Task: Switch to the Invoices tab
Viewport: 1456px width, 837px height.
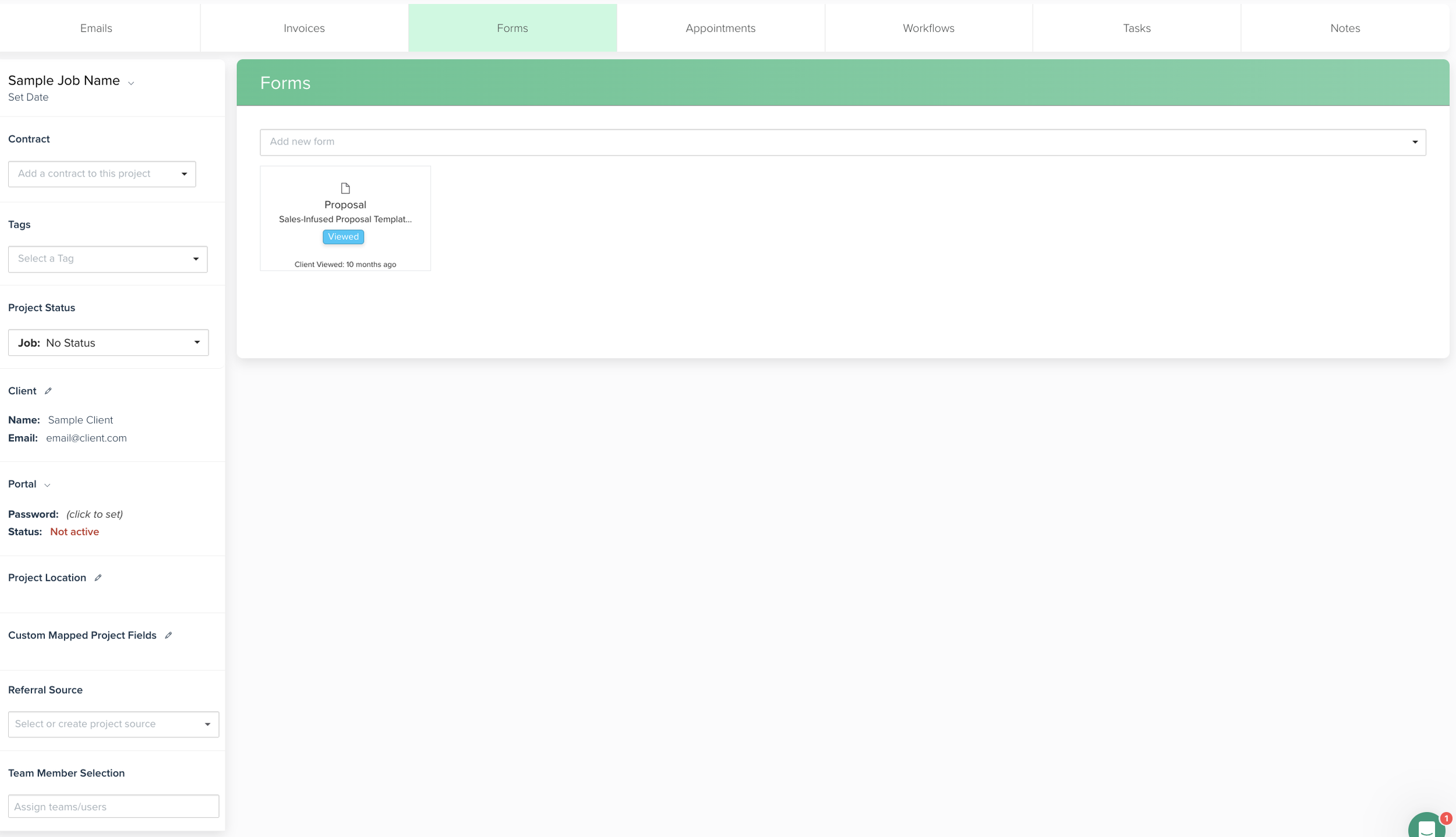Action: [304, 28]
